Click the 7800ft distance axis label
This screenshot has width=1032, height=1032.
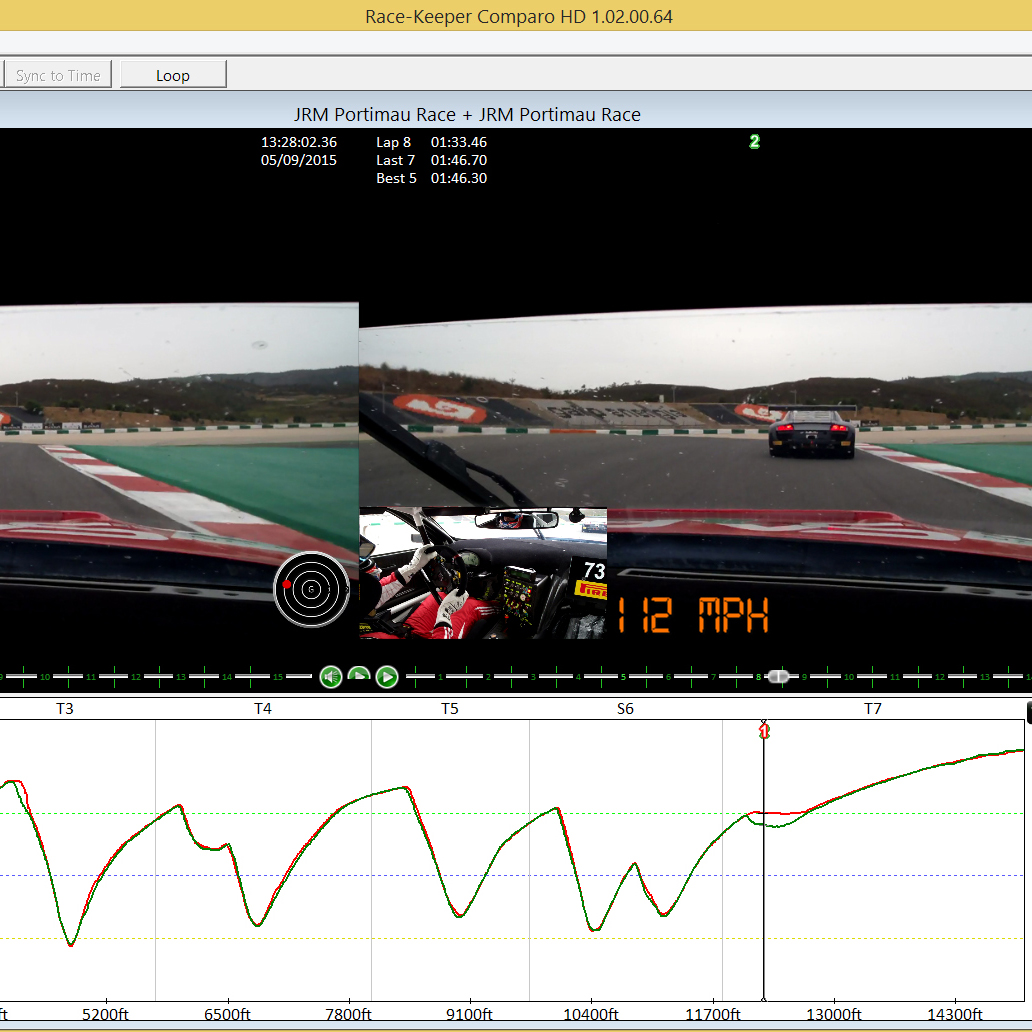[349, 1014]
